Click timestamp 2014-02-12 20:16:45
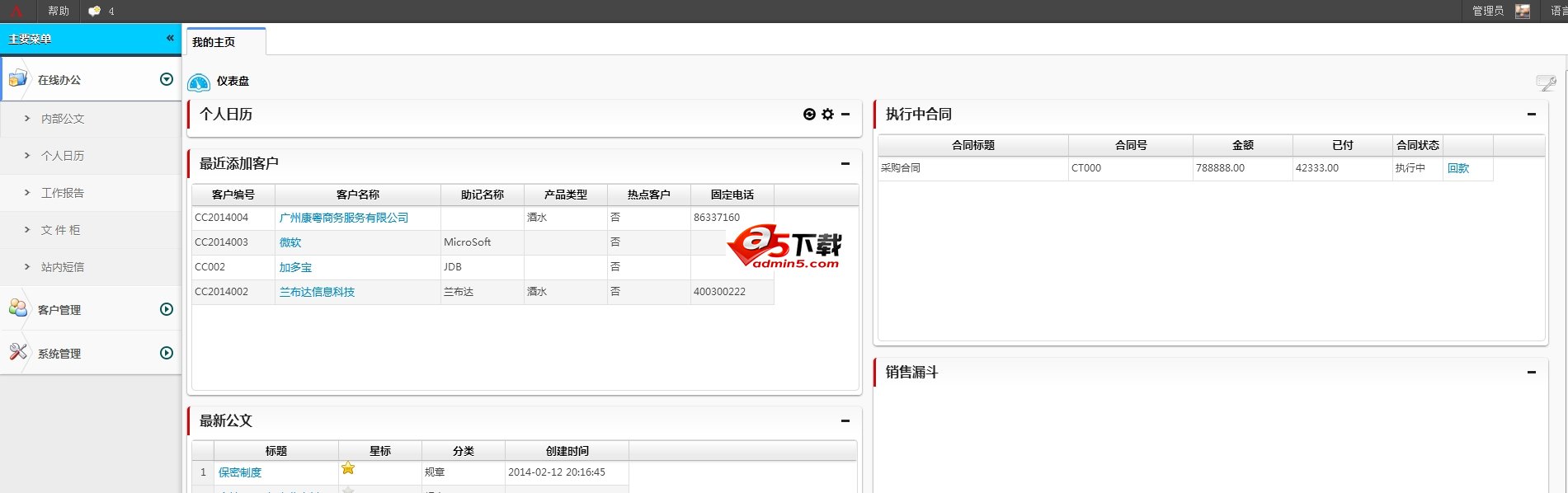This screenshot has width=1568, height=493. pyautogui.click(x=557, y=472)
